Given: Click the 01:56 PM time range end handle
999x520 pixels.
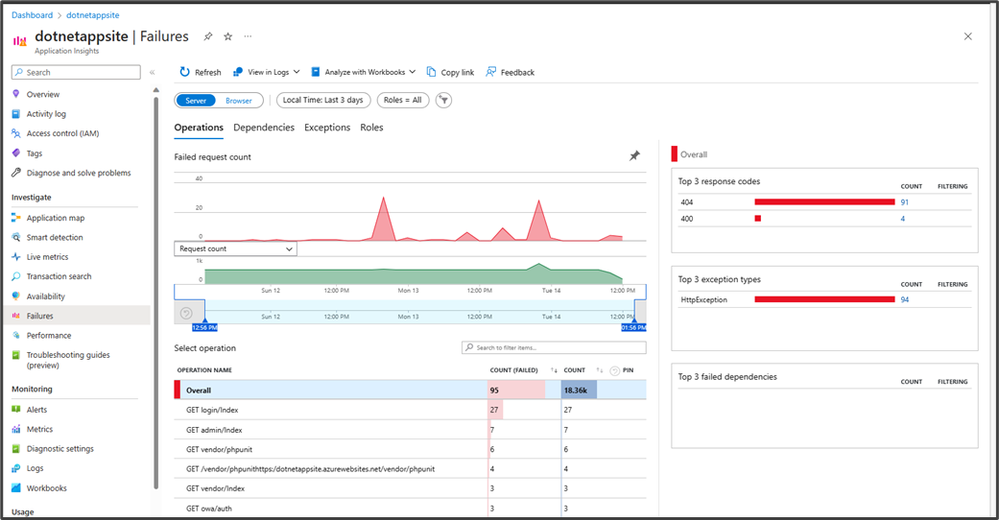Looking at the screenshot, I should pyautogui.click(x=634, y=327).
